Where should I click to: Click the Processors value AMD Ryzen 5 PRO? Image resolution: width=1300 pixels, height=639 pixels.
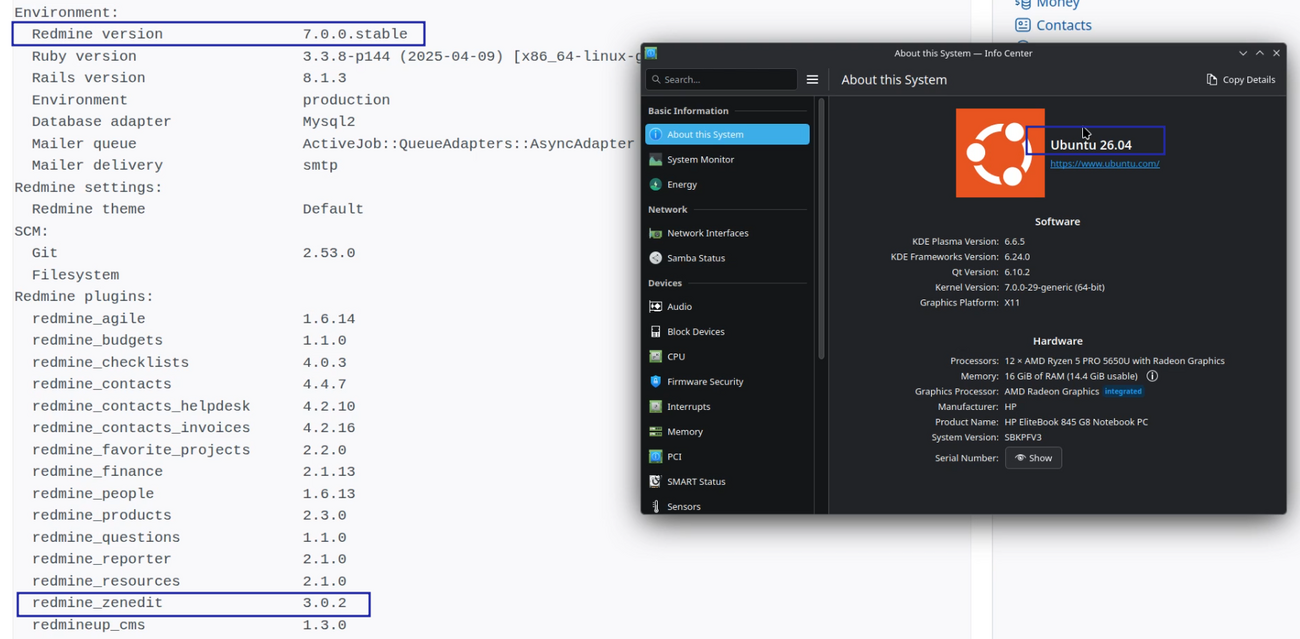(1114, 361)
